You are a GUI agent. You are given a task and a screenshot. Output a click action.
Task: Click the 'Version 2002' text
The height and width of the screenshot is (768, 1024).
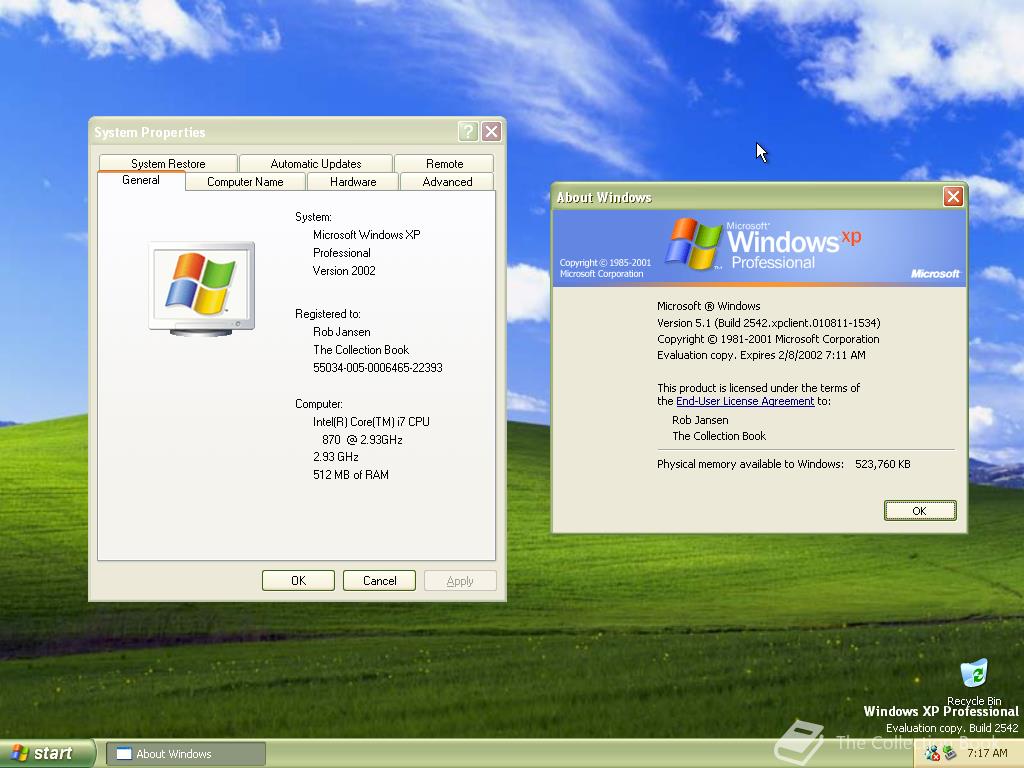click(x=344, y=270)
